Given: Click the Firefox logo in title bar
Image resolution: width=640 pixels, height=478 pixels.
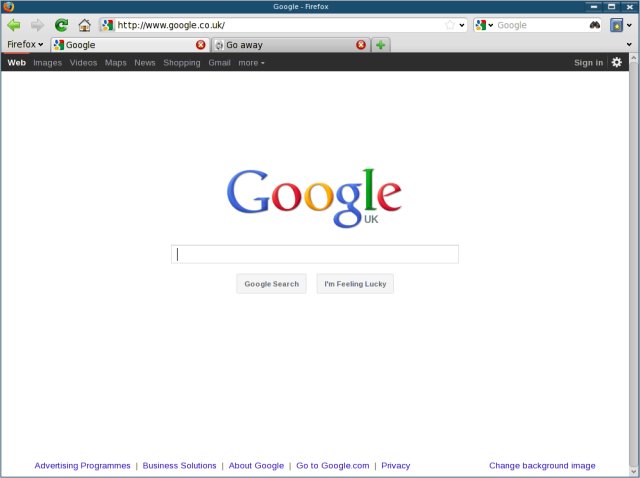Looking at the screenshot, I should (8, 7).
